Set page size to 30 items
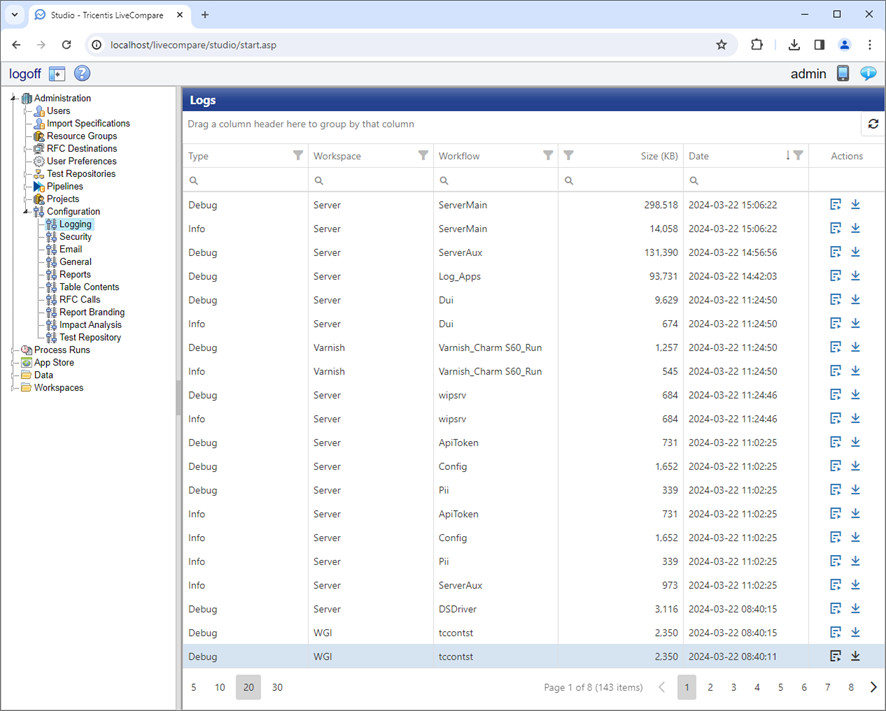The width and height of the screenshot is (886, 711). click(x=277, y=688)
